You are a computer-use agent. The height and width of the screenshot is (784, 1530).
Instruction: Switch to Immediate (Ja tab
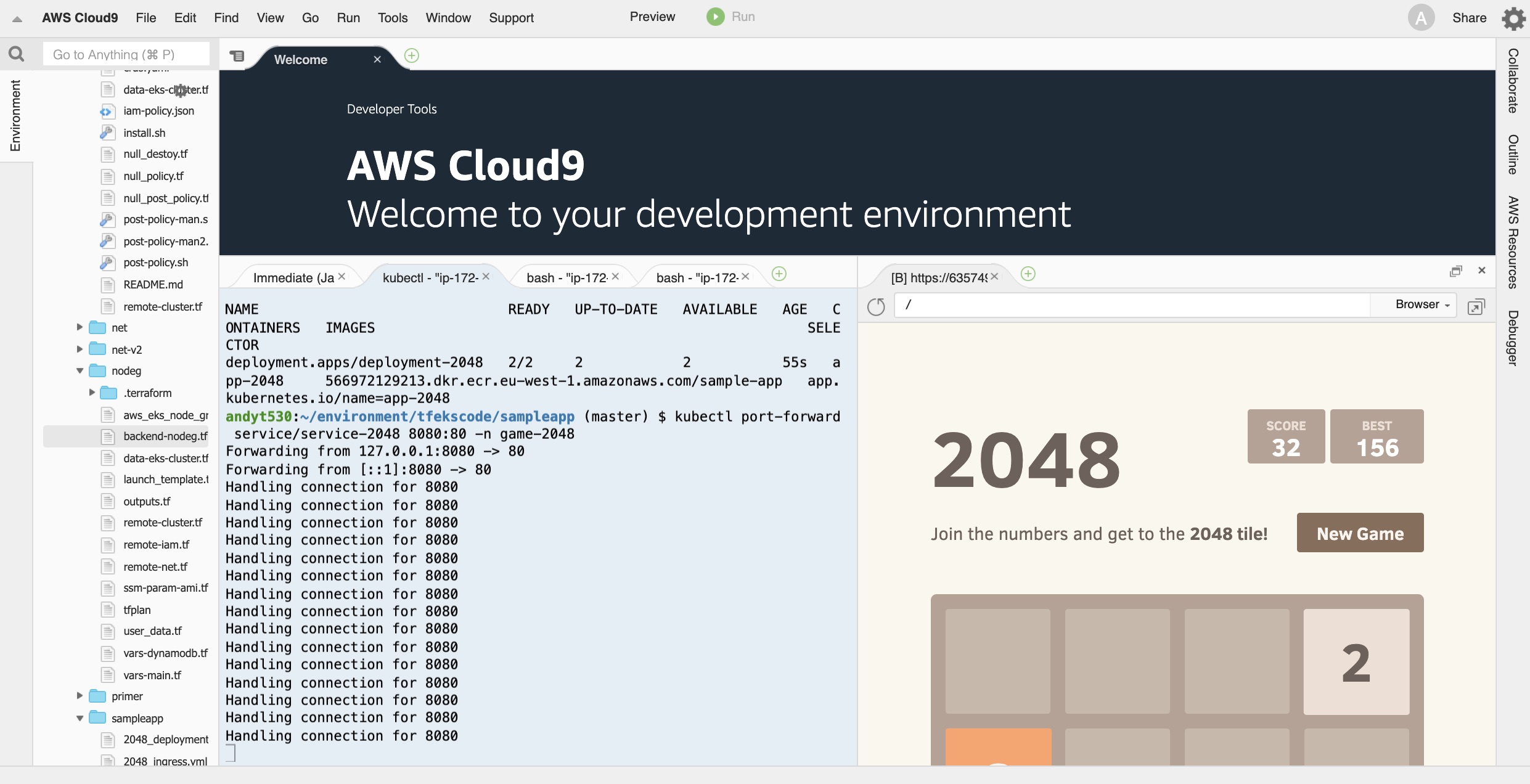point(293,277)
